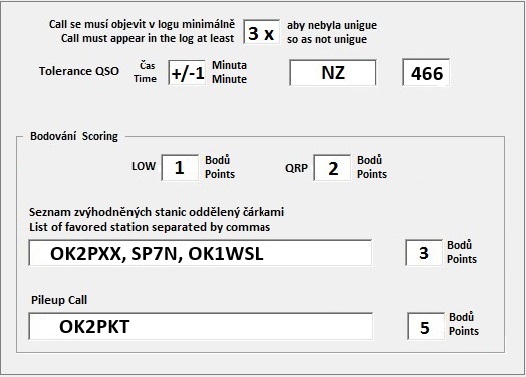Set favored stations points field showing 3
The image size is (526, 377).
click(x=424, y=253)
